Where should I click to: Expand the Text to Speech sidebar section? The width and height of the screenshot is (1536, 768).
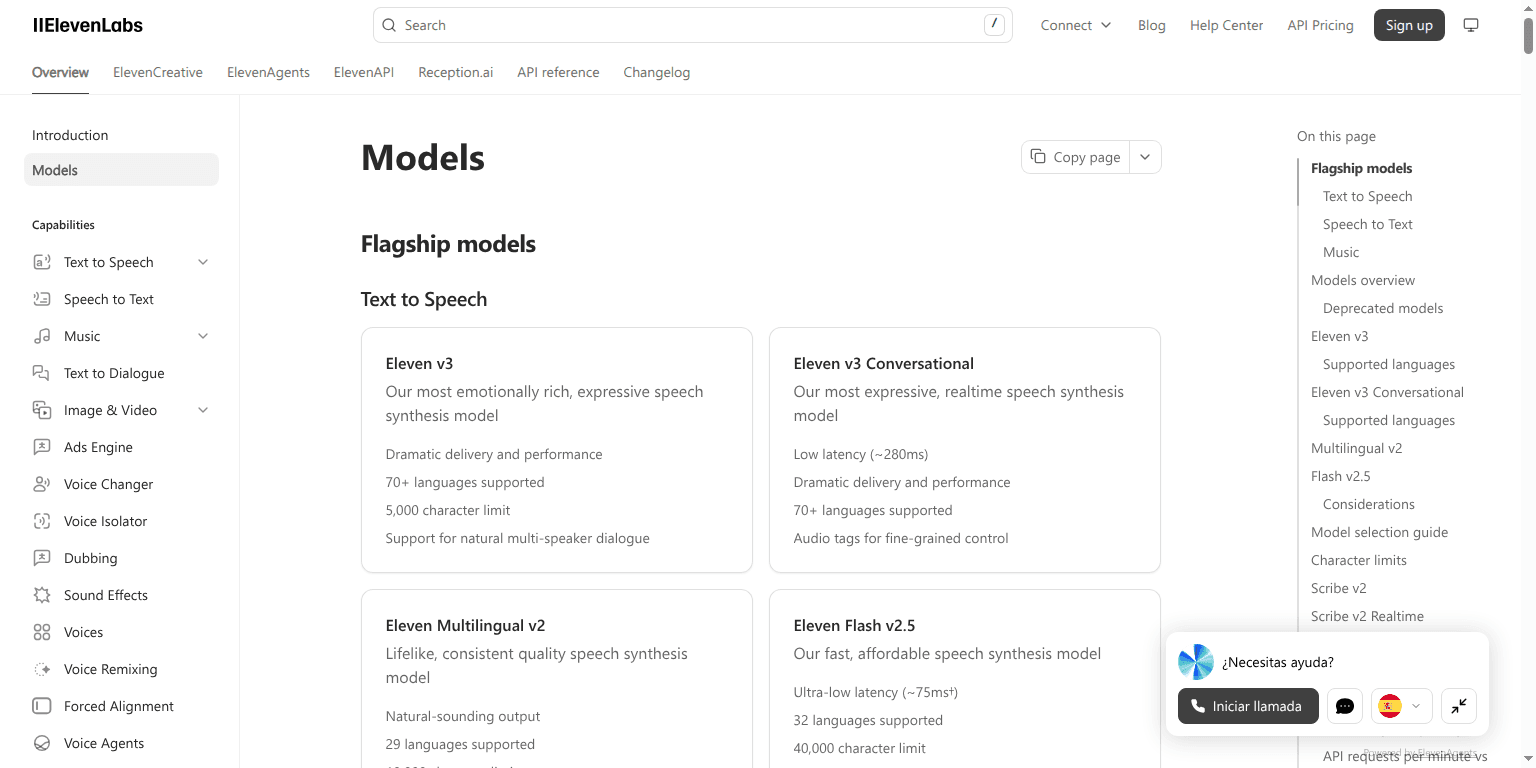point(203,262)
